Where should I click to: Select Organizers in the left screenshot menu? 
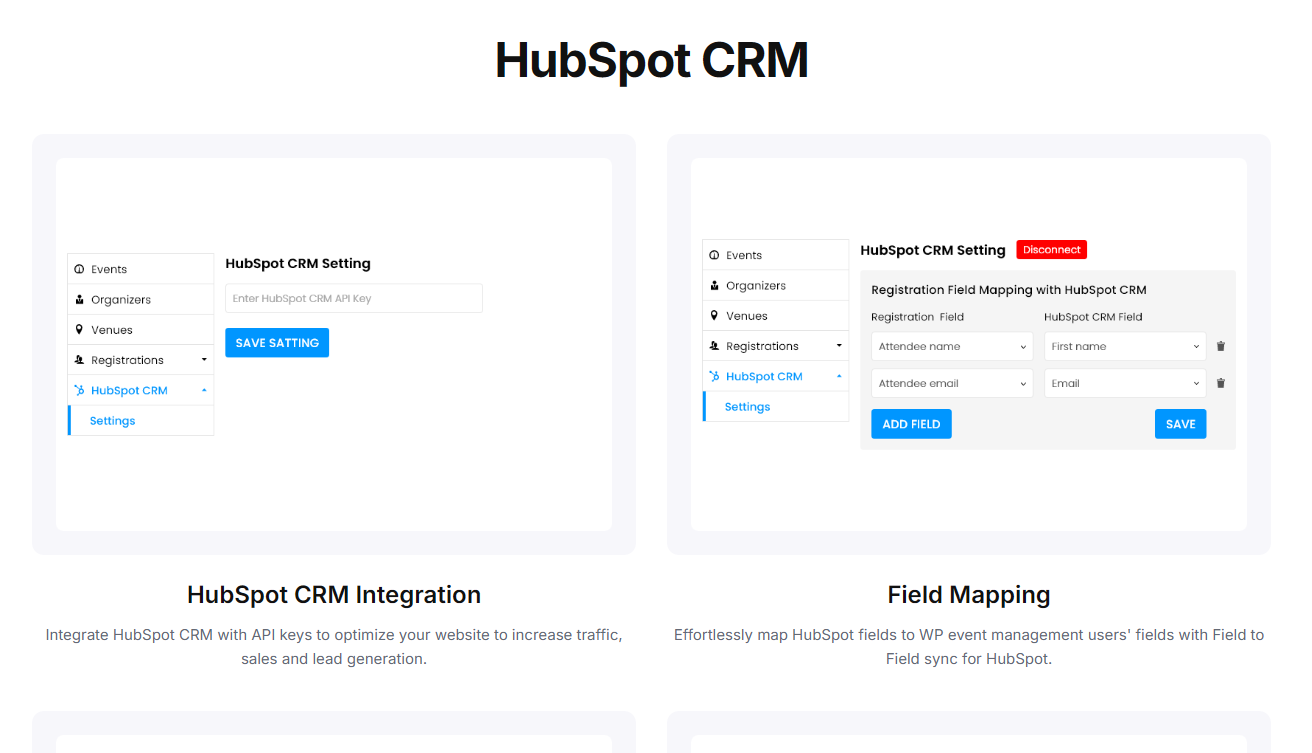click(x=141, y=299)
